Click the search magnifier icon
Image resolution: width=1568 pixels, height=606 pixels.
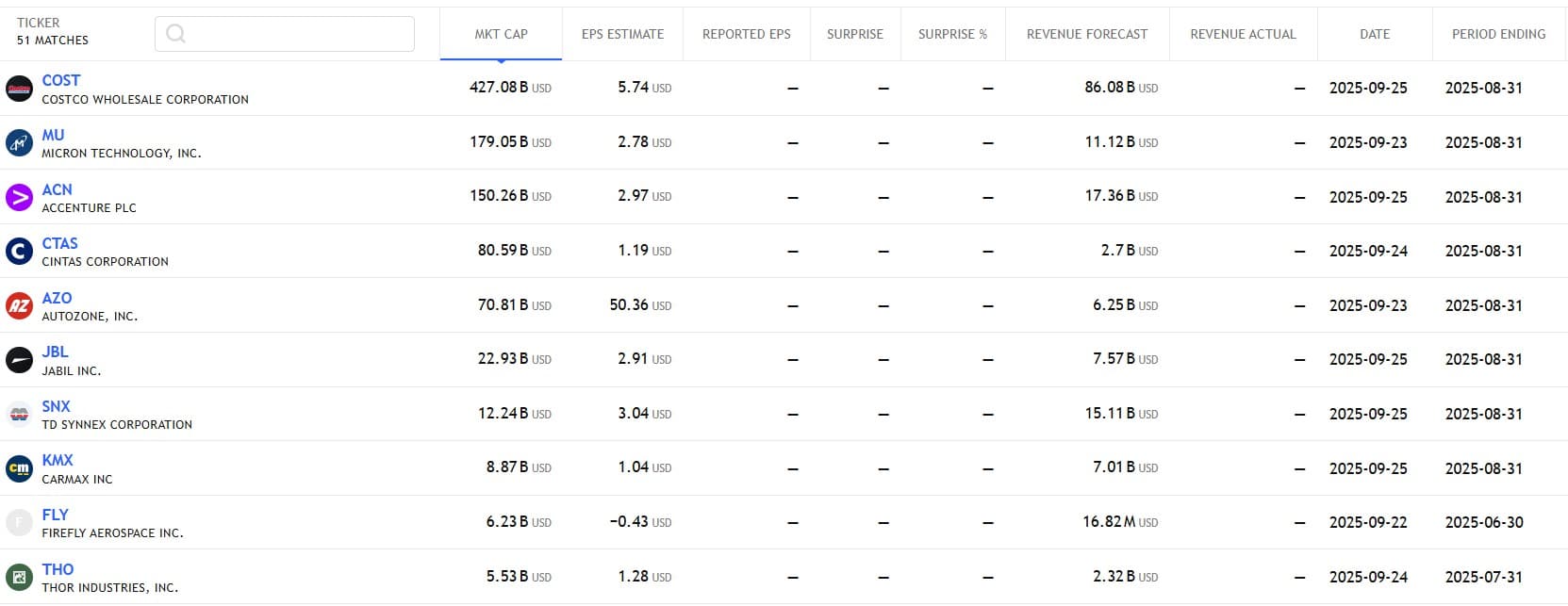(x=175, y=34)
